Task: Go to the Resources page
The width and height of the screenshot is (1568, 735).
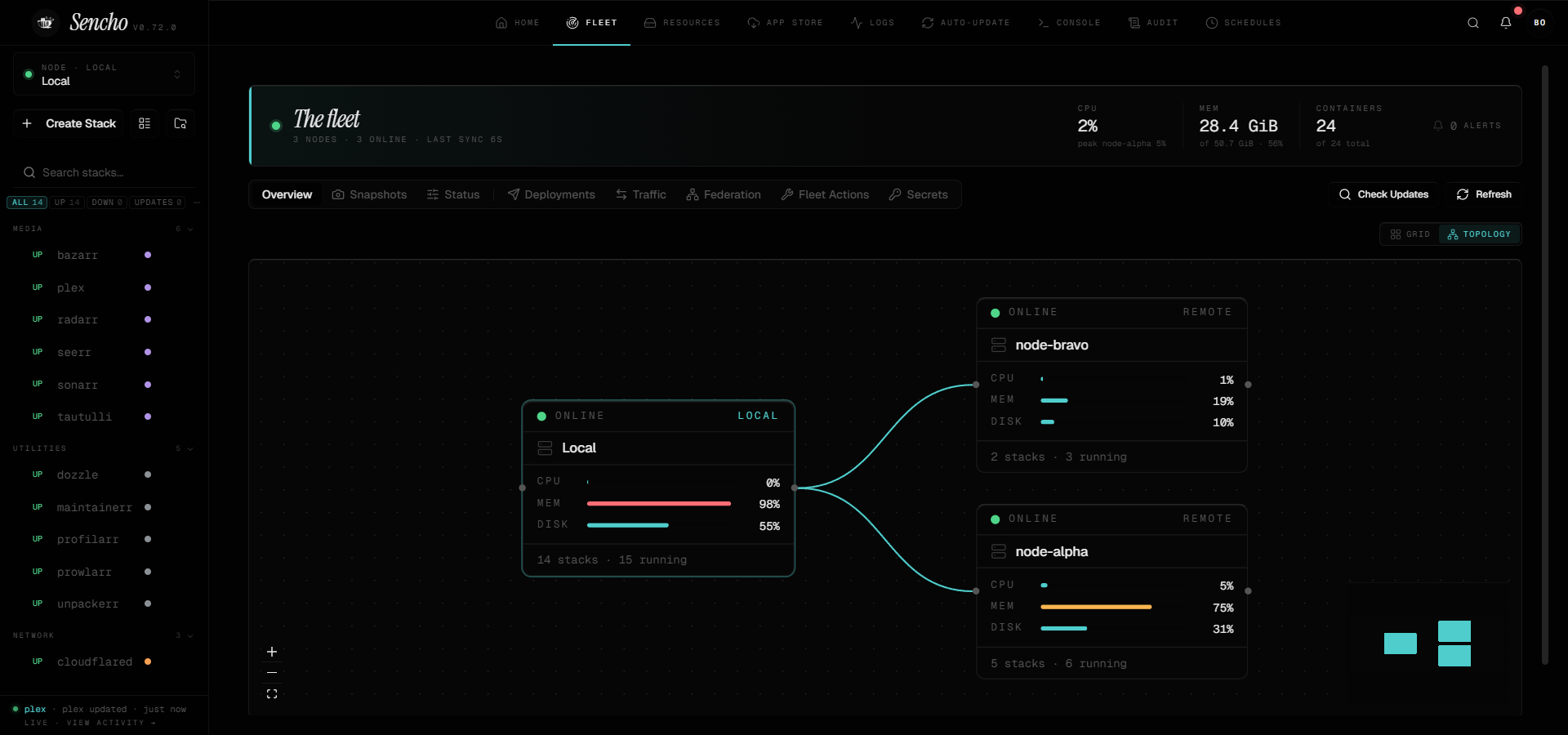Action: (682, 23)
